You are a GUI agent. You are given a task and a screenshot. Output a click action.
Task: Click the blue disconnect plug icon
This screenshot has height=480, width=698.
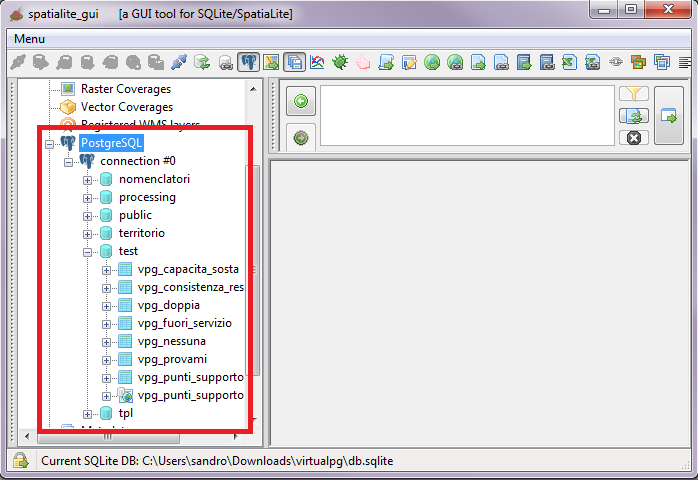[179, 62]
